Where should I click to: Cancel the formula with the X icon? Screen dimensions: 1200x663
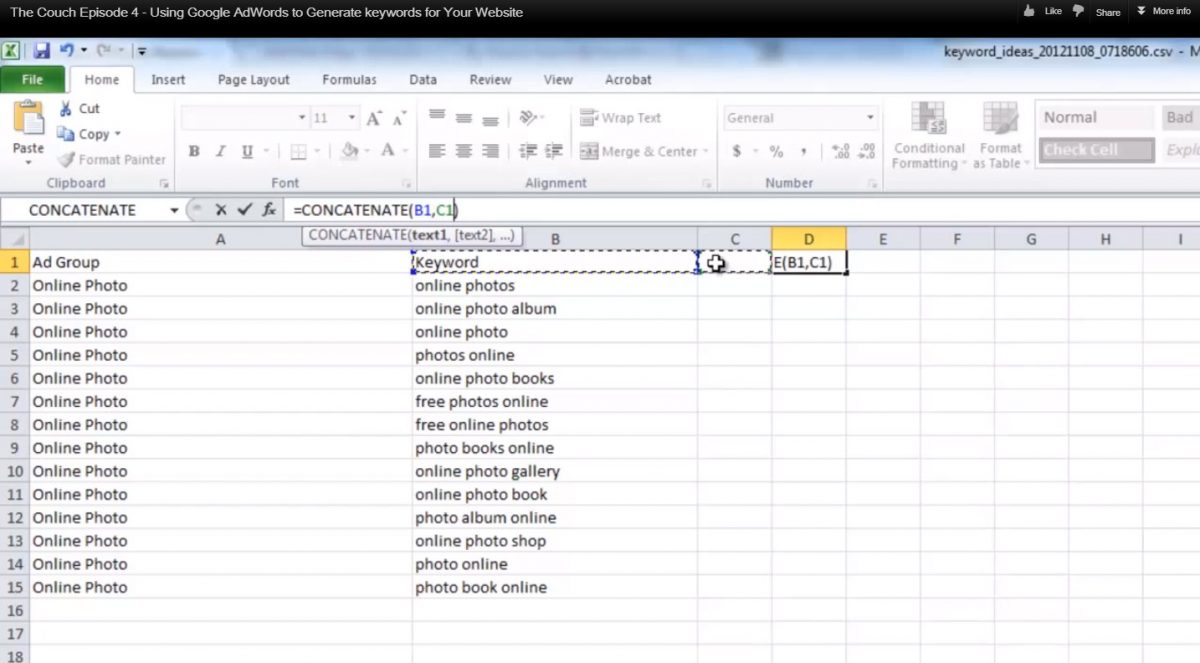[x=220, y=210]
